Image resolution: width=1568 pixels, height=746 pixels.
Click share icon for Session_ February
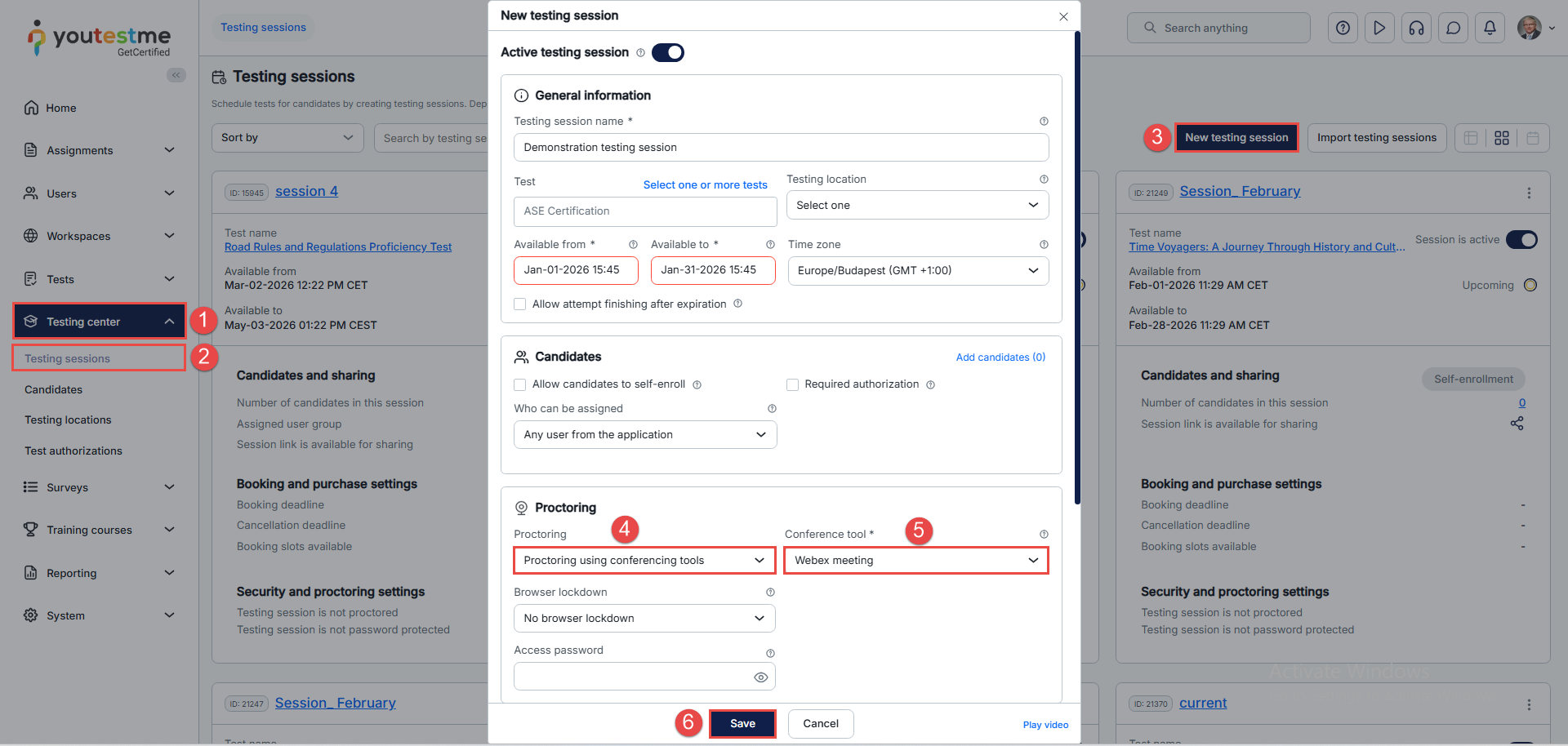click(1517, 424)
